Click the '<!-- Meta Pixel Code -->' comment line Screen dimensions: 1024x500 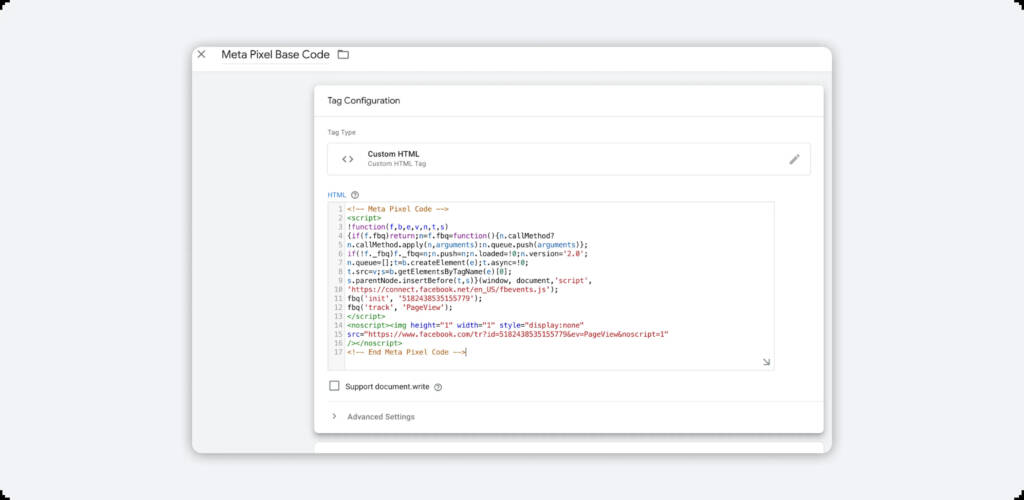point(398,209)
